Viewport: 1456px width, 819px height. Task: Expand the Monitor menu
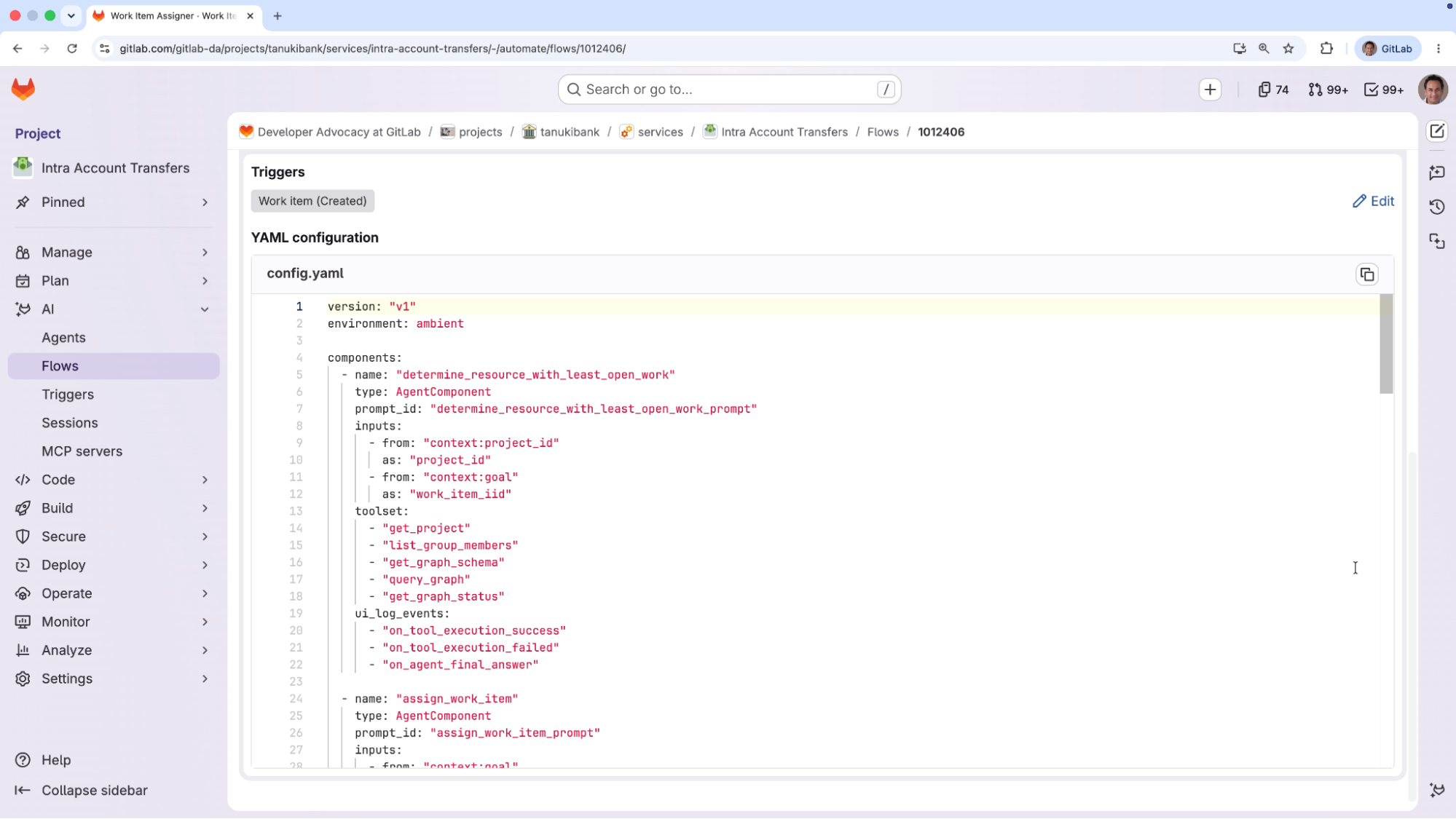[113, 622]
